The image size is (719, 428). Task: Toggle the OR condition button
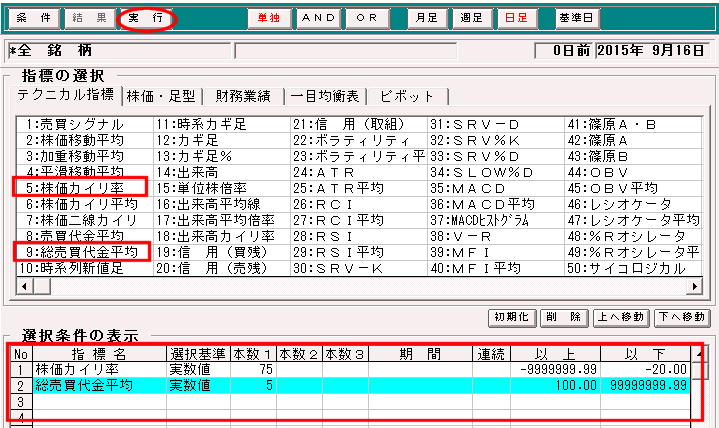(367, 18)
